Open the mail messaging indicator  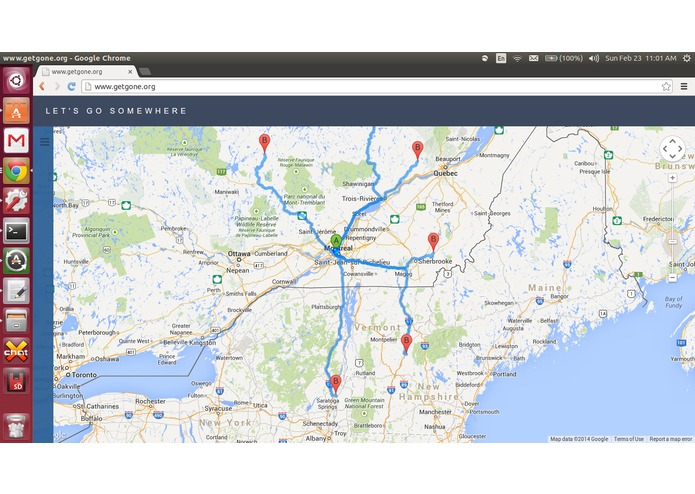point(534,58)
